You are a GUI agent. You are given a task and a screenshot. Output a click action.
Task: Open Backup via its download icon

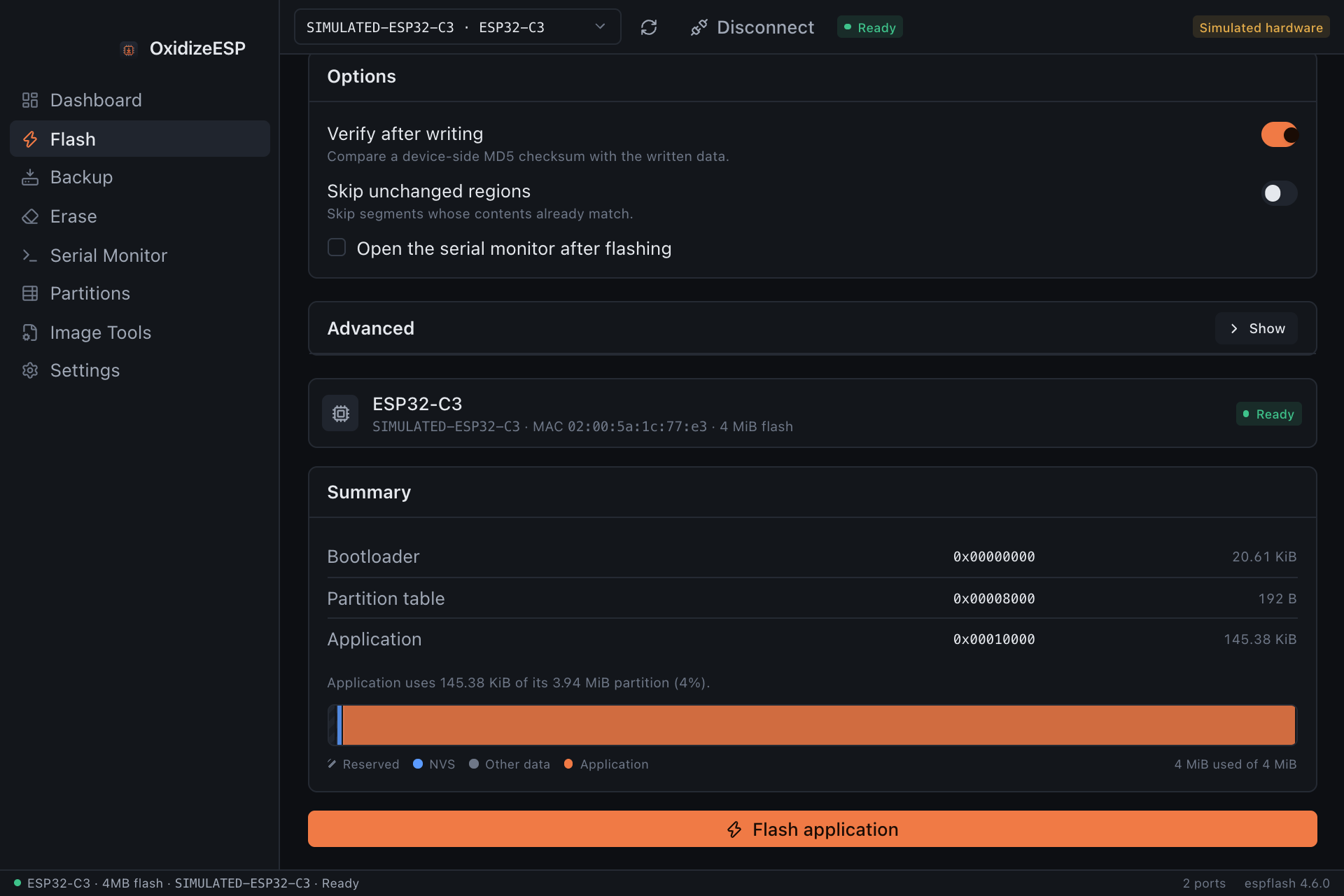point(30,177)
